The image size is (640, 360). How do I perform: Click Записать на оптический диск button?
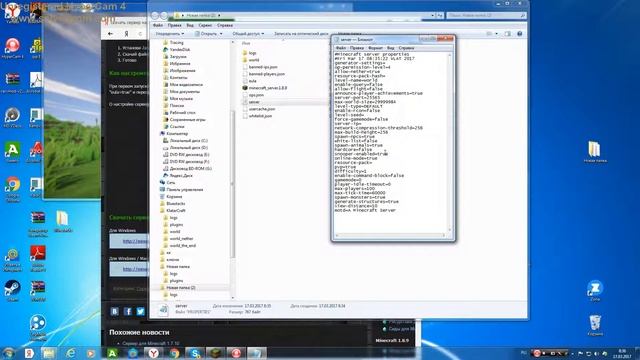[301, 33]
